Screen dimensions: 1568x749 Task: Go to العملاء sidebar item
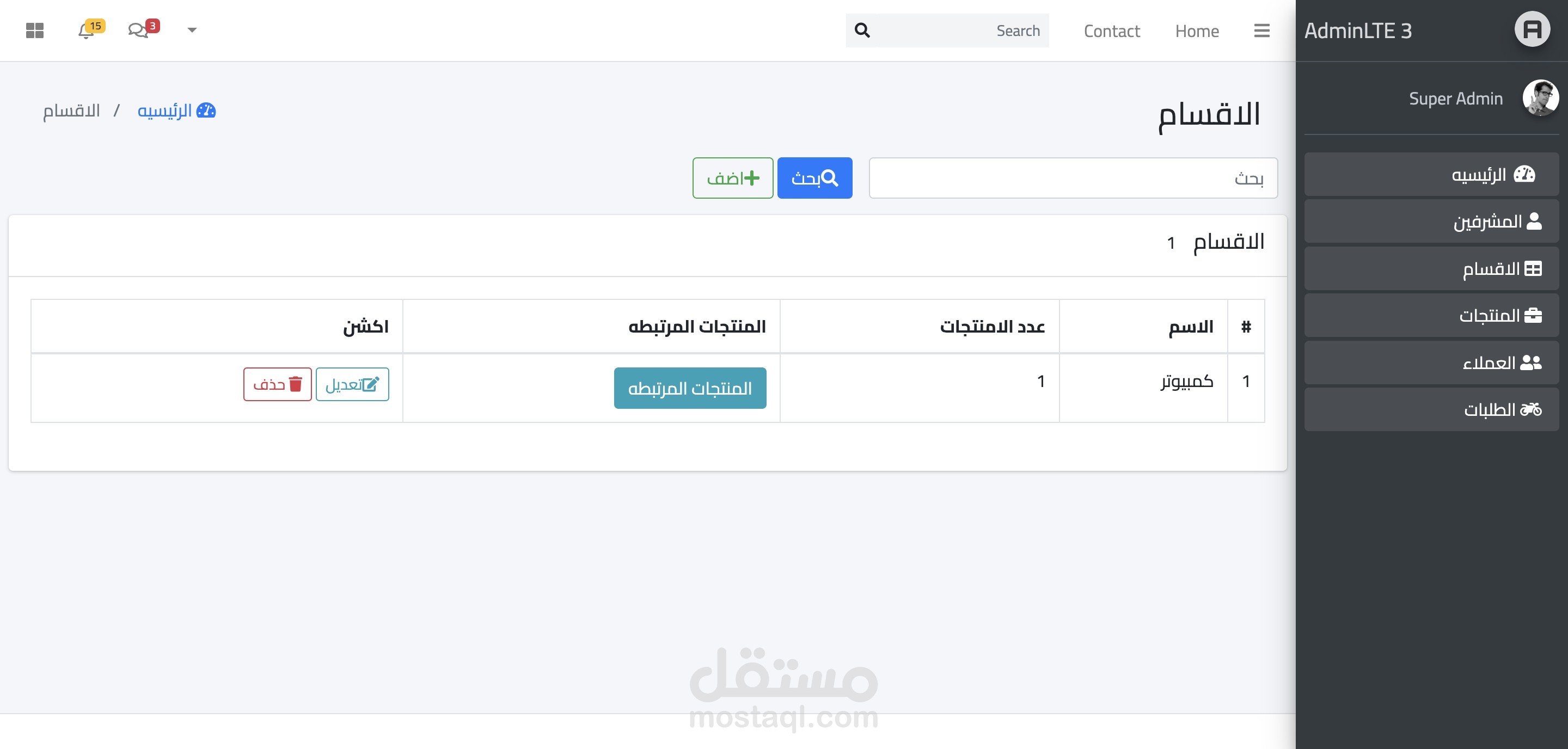click(1431, 363)
